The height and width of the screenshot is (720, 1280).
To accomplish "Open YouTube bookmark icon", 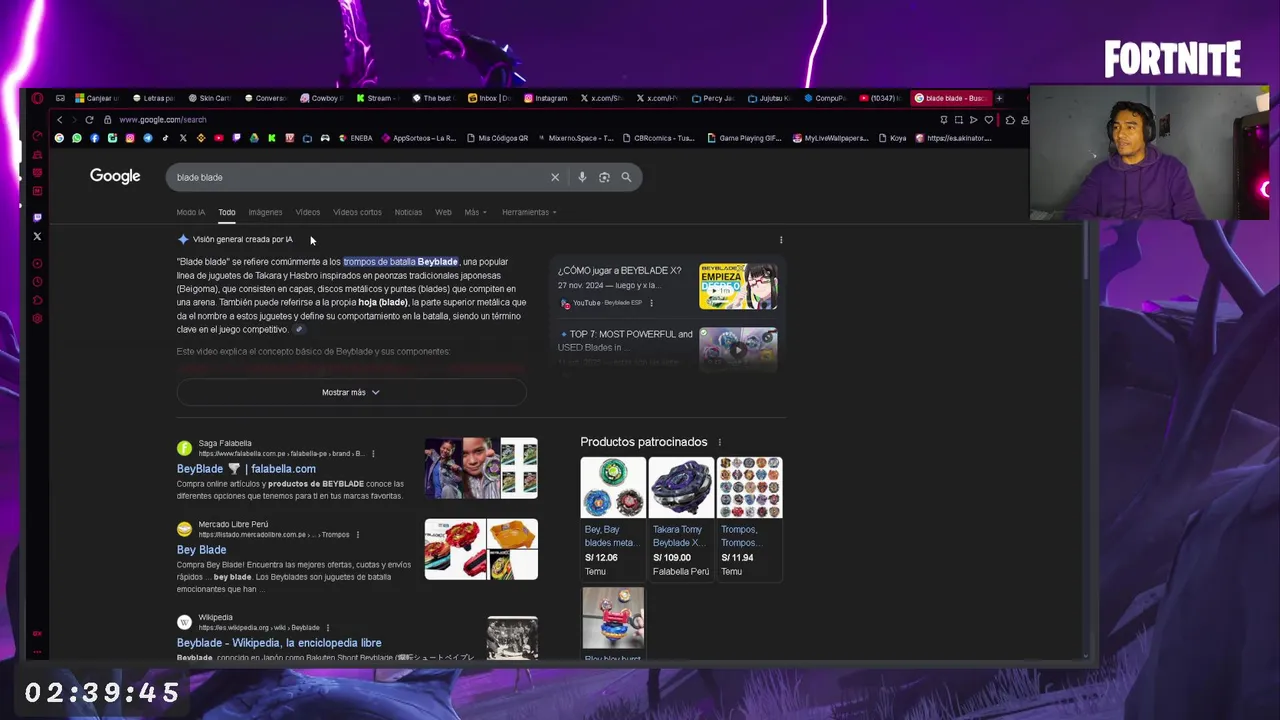I will pos(219,138).
